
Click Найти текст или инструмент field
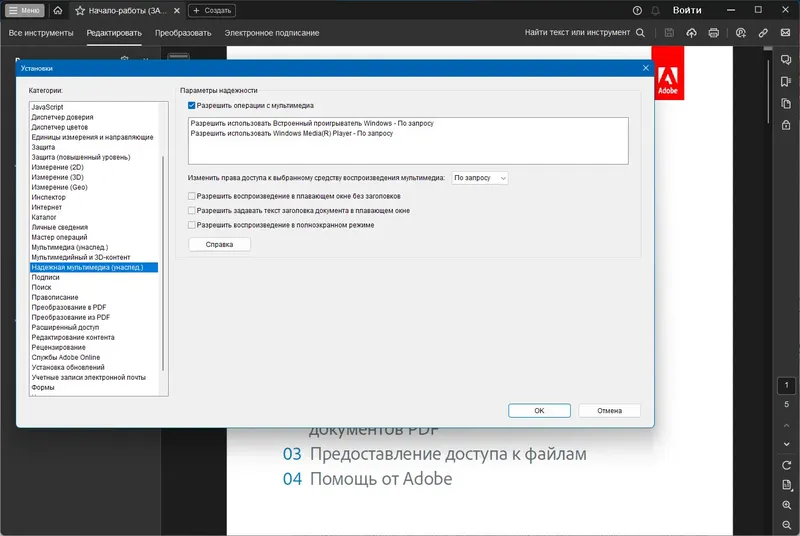click(577, 32)
